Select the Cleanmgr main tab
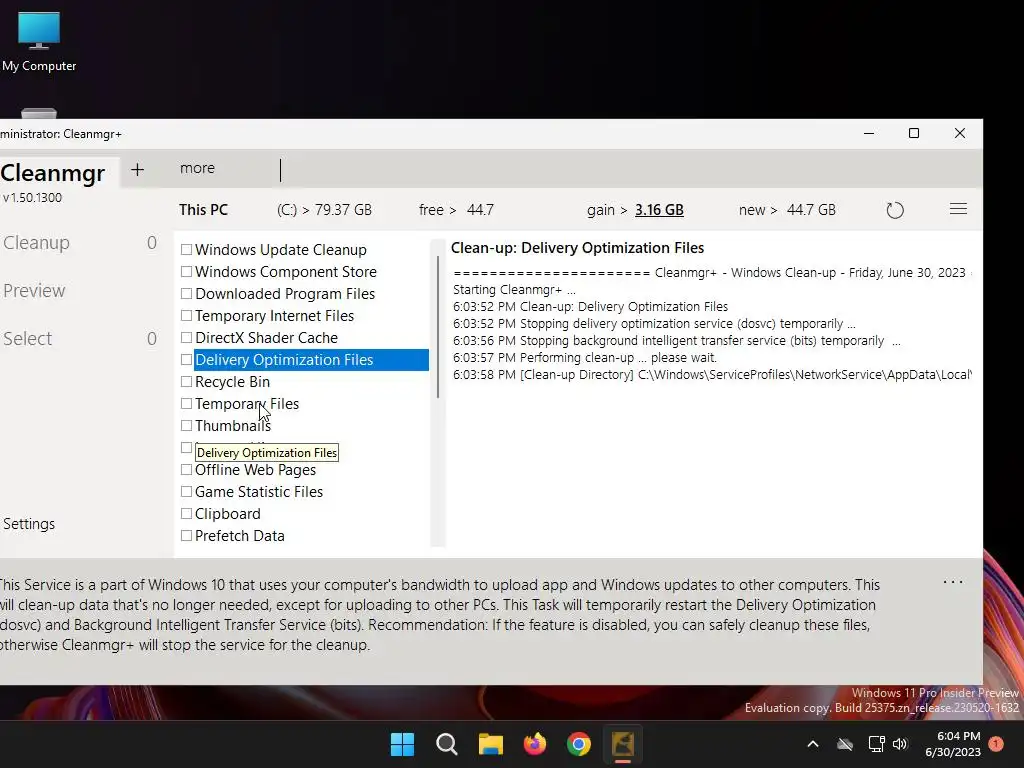1024x768 pixels. click(x=54, y=173)
